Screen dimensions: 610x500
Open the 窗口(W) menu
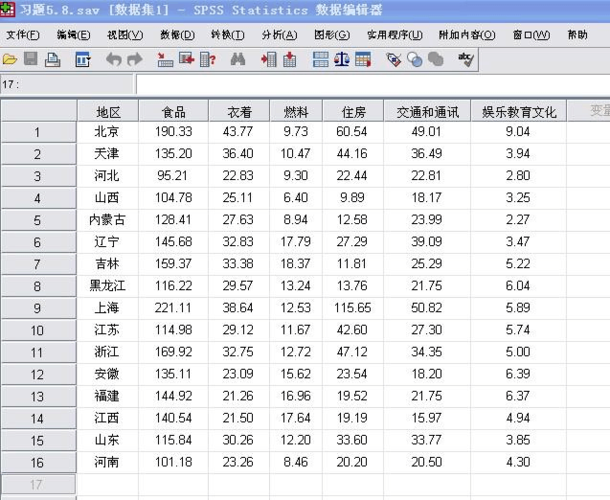(x=531, y=35)
